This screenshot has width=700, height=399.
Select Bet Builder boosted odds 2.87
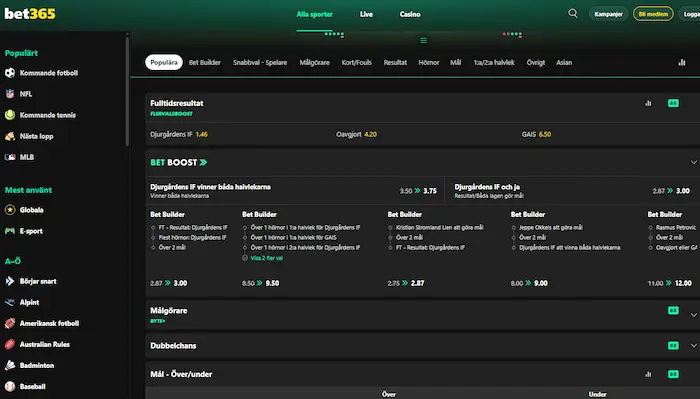click(x=406, y=283)
